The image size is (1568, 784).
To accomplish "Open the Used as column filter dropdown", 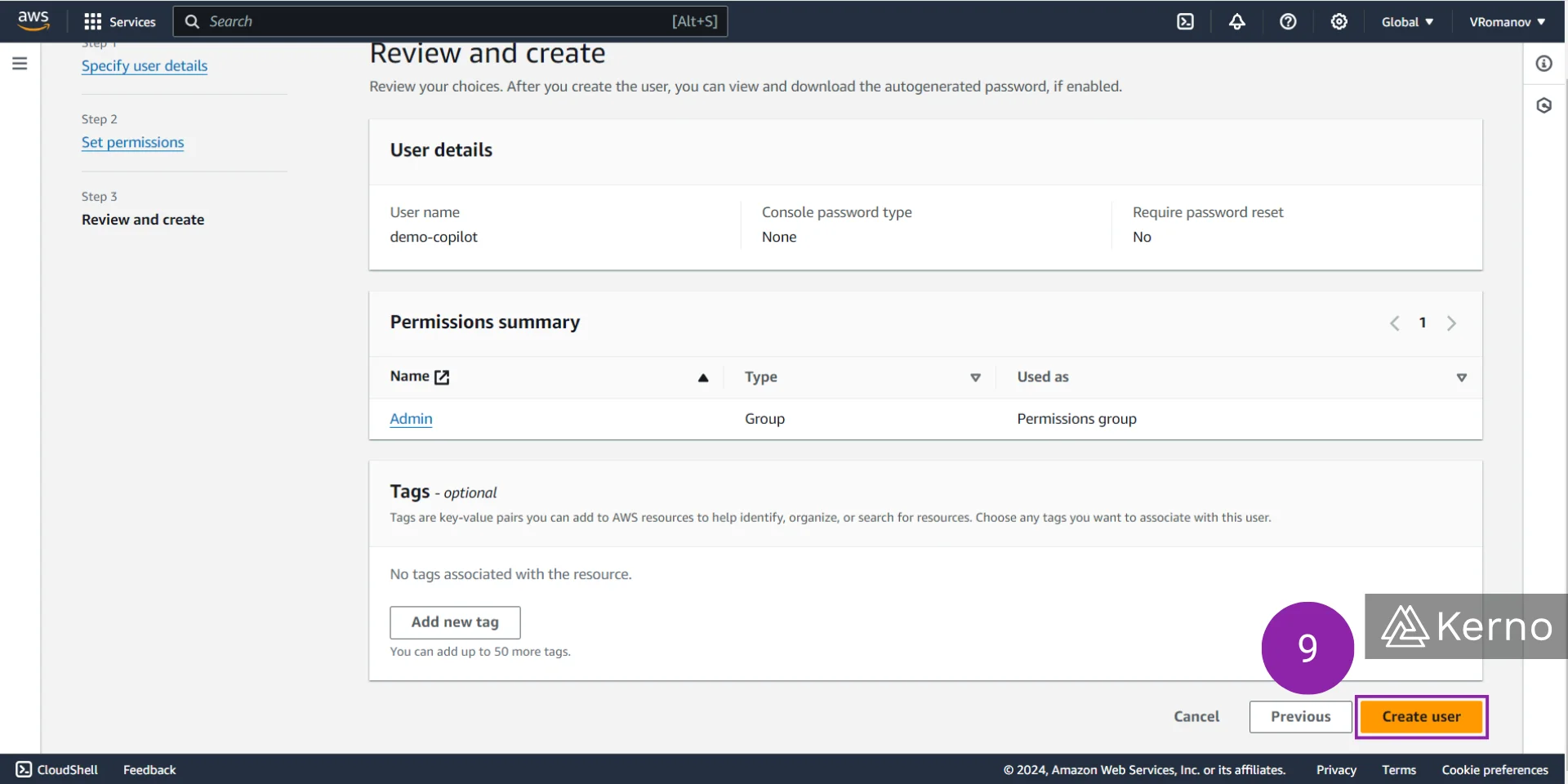I will [x=1461, y=377].
